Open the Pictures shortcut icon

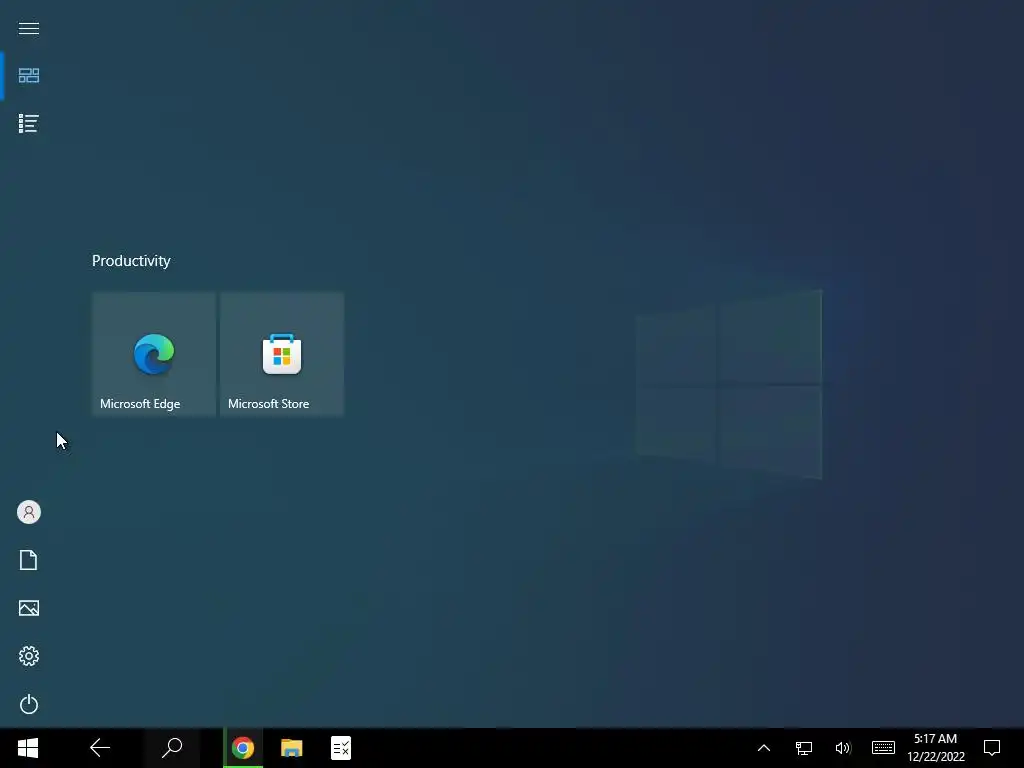coord(29,608)
